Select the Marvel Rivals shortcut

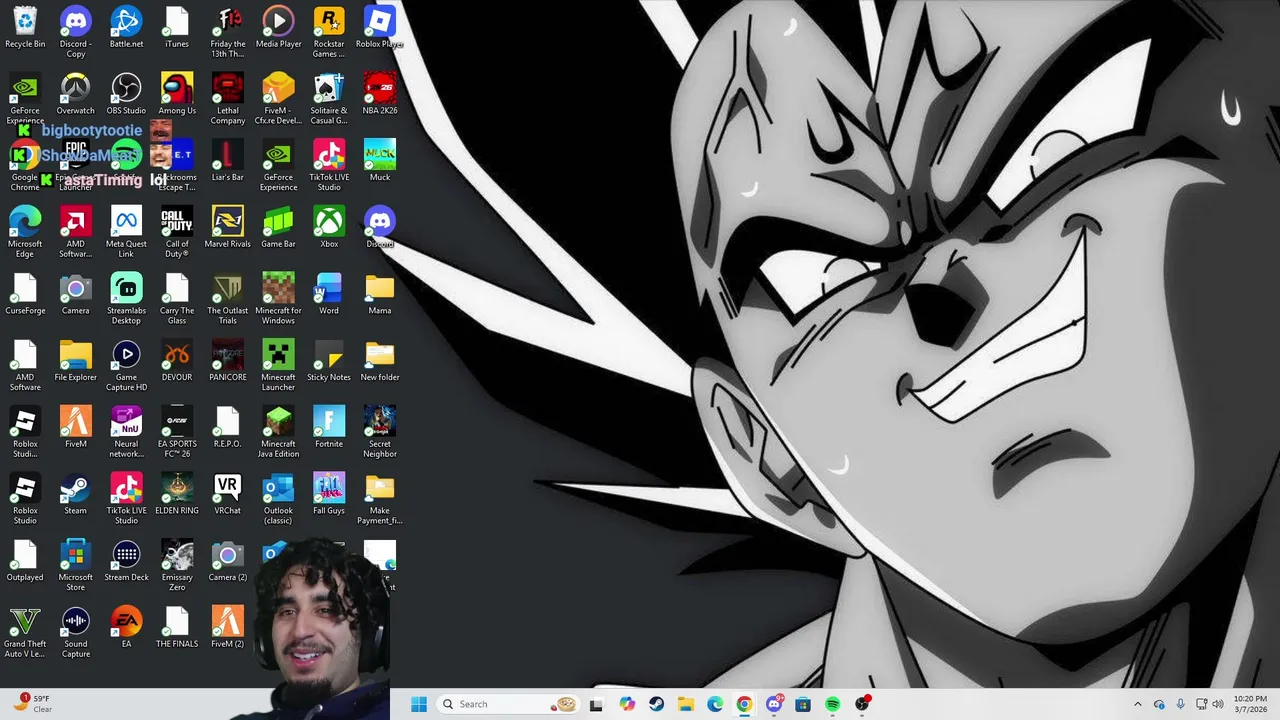pos(228,228)
